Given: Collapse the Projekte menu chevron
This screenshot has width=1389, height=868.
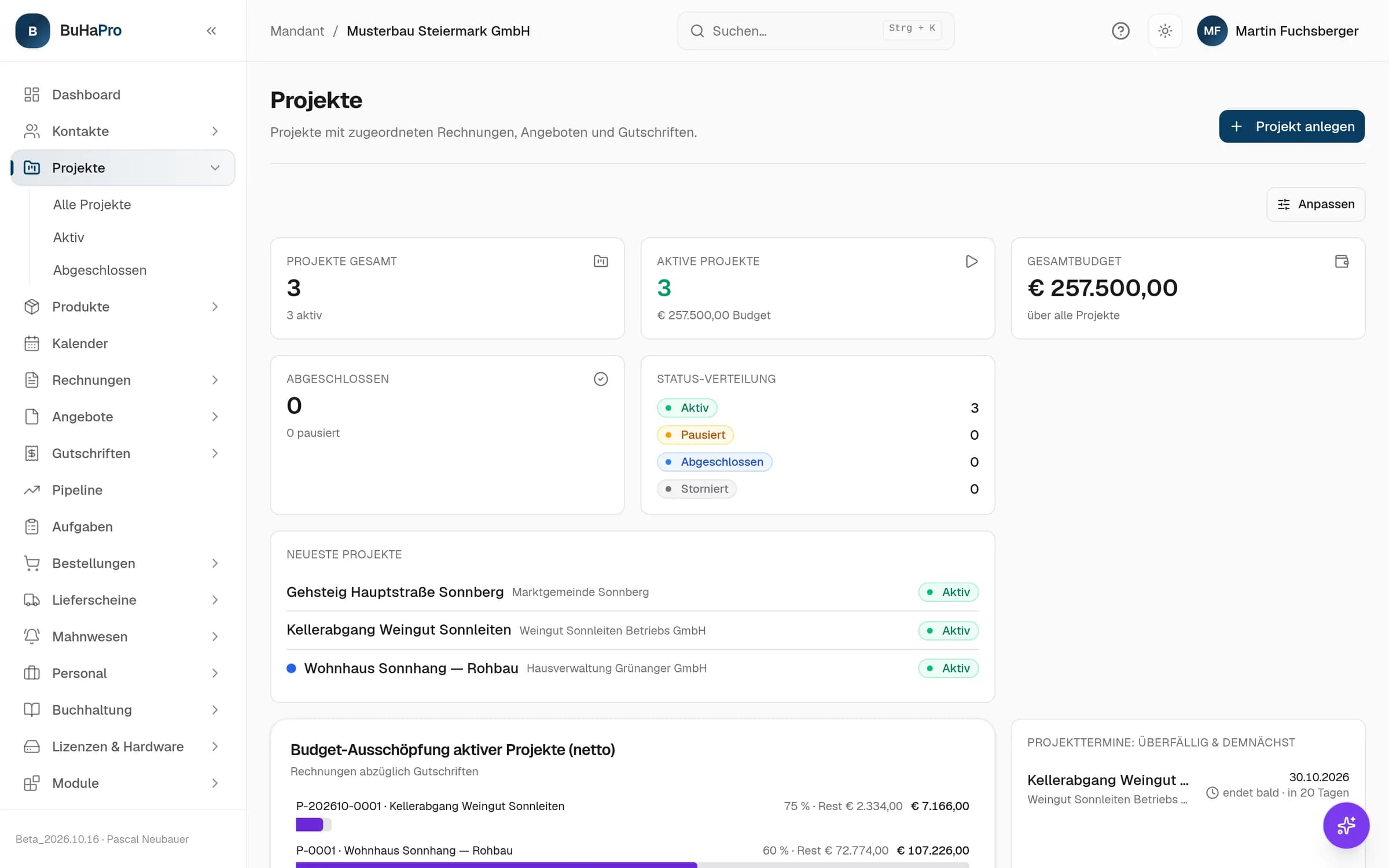Looking at the screenshot, I should [215, 168].
